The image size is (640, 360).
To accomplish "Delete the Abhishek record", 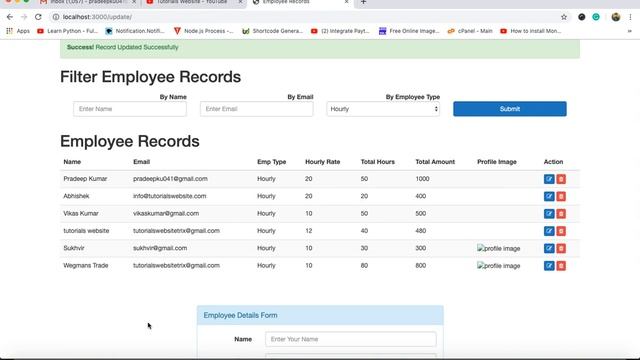I will [x=561, y=196].
